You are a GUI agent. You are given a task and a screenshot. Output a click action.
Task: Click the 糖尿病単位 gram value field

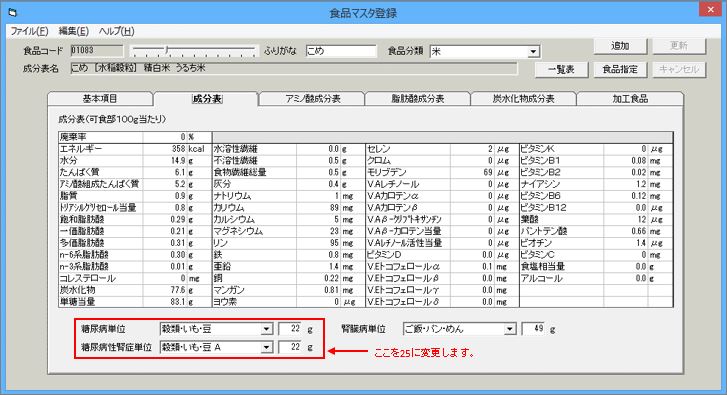click(290, 329)
